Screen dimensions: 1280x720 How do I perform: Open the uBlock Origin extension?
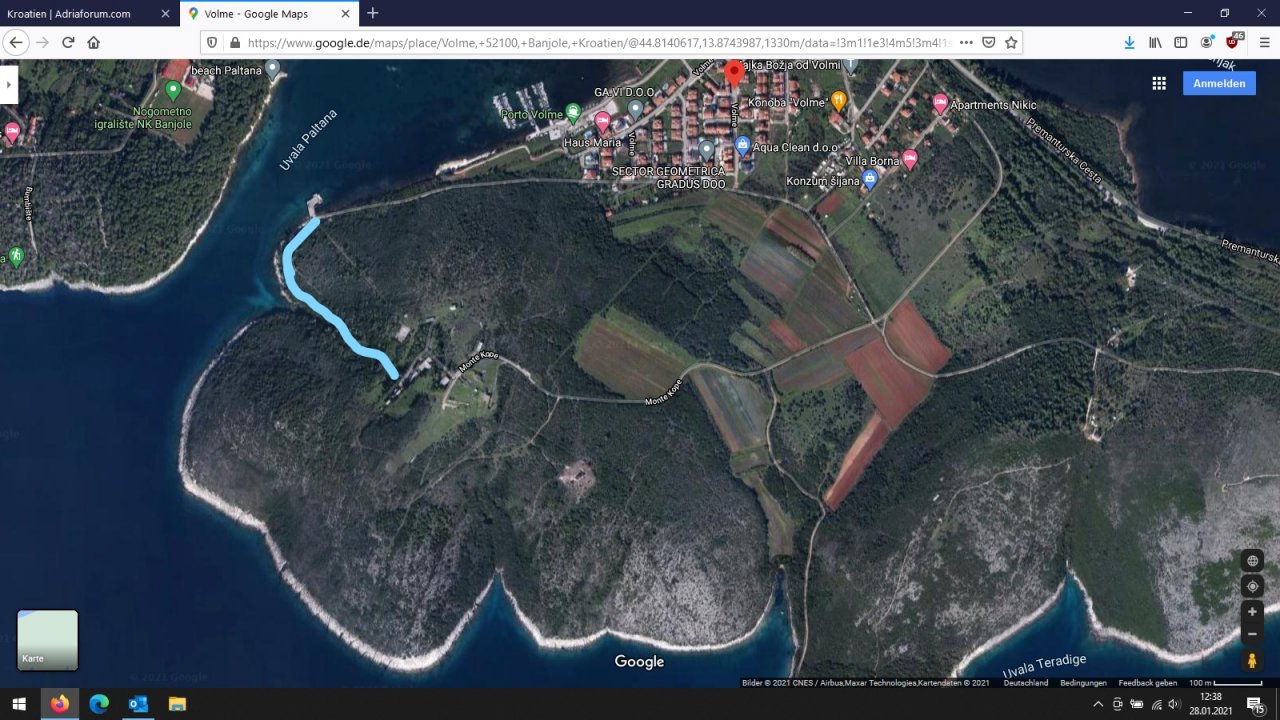coord(1232,42)
